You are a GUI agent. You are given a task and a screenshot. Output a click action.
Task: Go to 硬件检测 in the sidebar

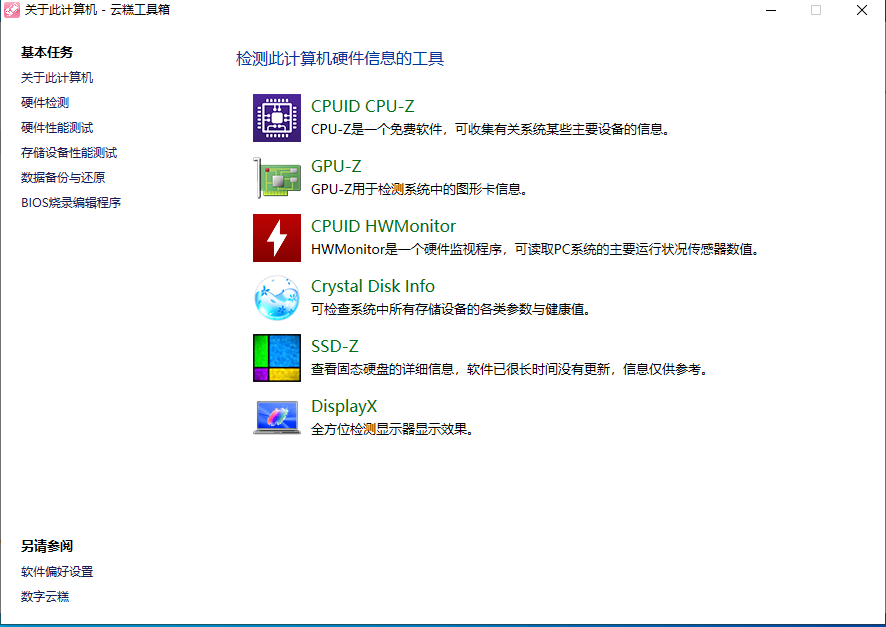[x=45, y=102]
